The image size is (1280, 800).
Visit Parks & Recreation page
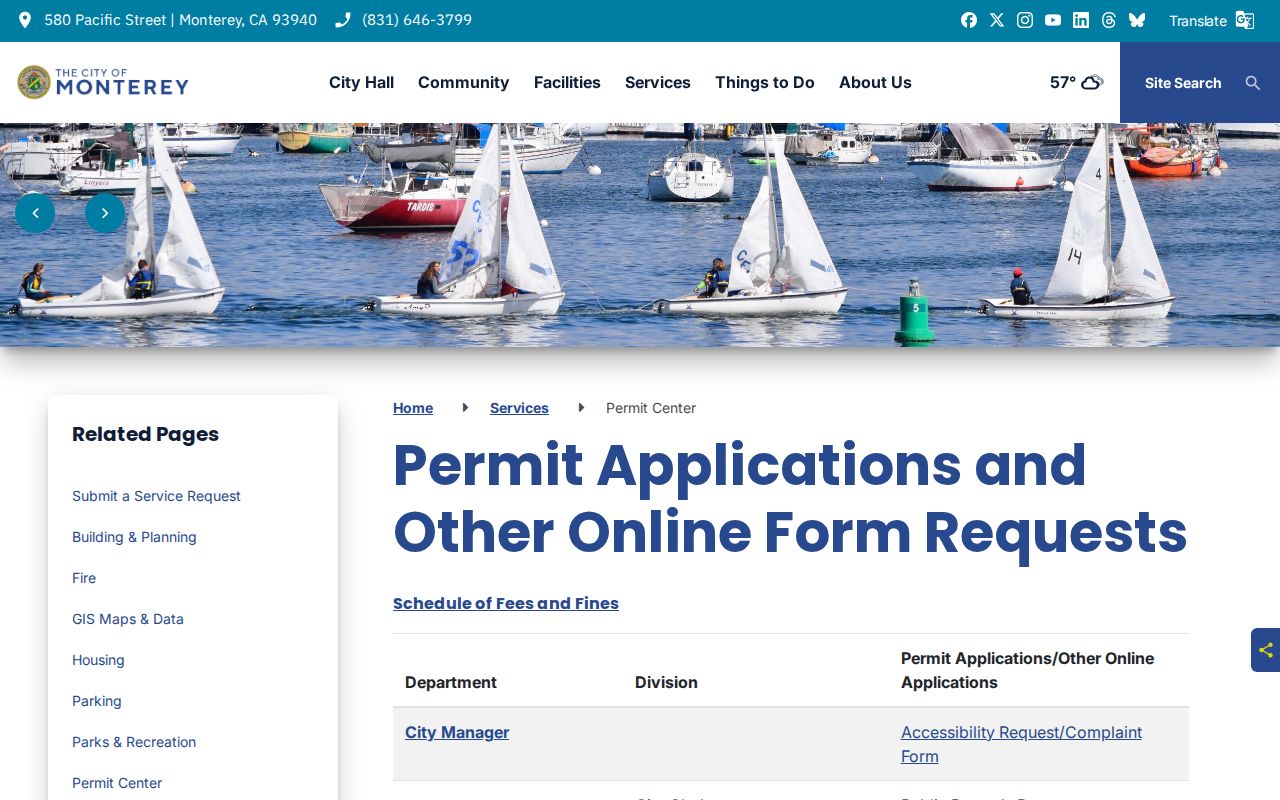click(x=134, y=742)
